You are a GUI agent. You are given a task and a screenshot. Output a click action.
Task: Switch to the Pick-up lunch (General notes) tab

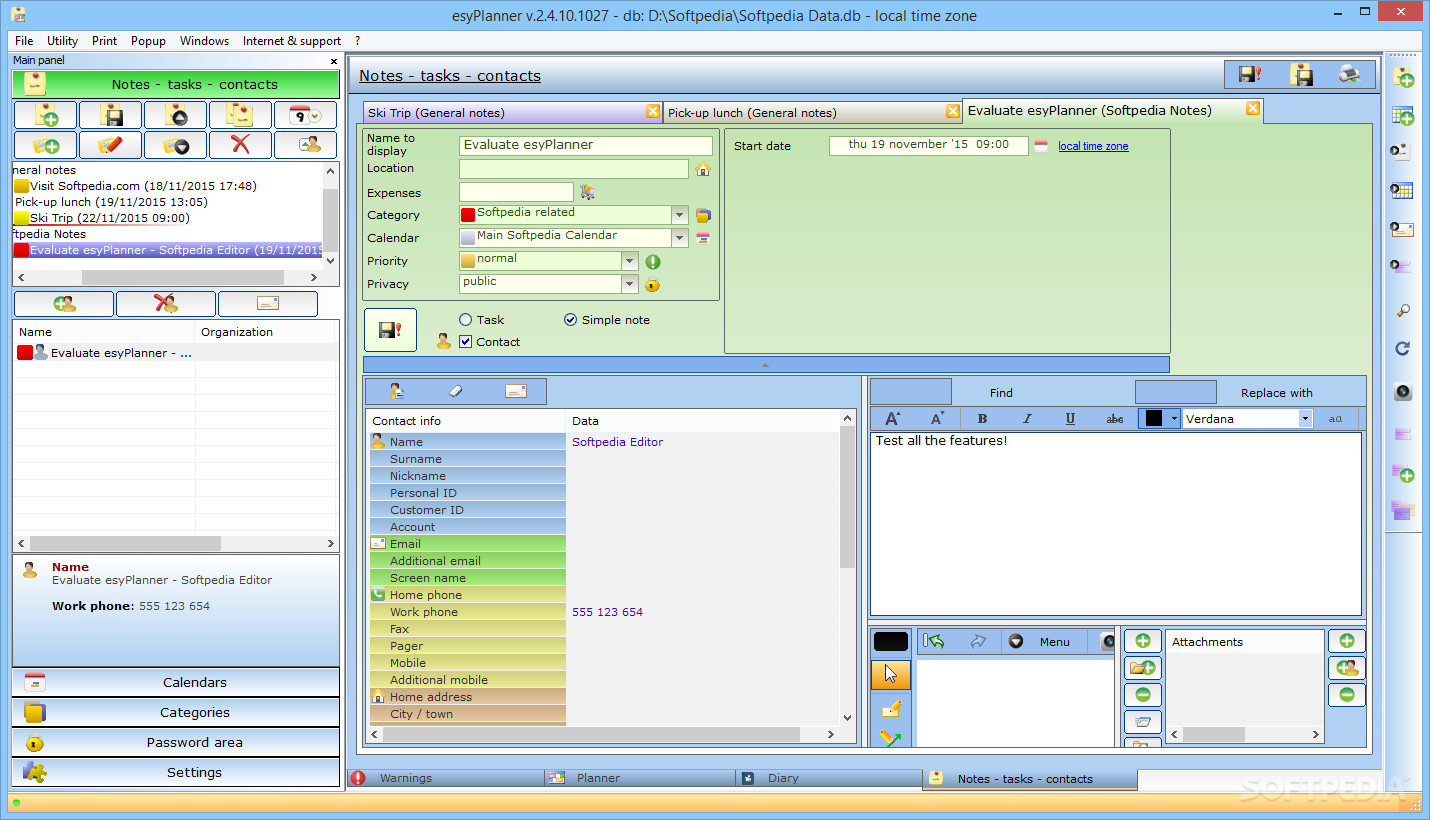point(811,112)
